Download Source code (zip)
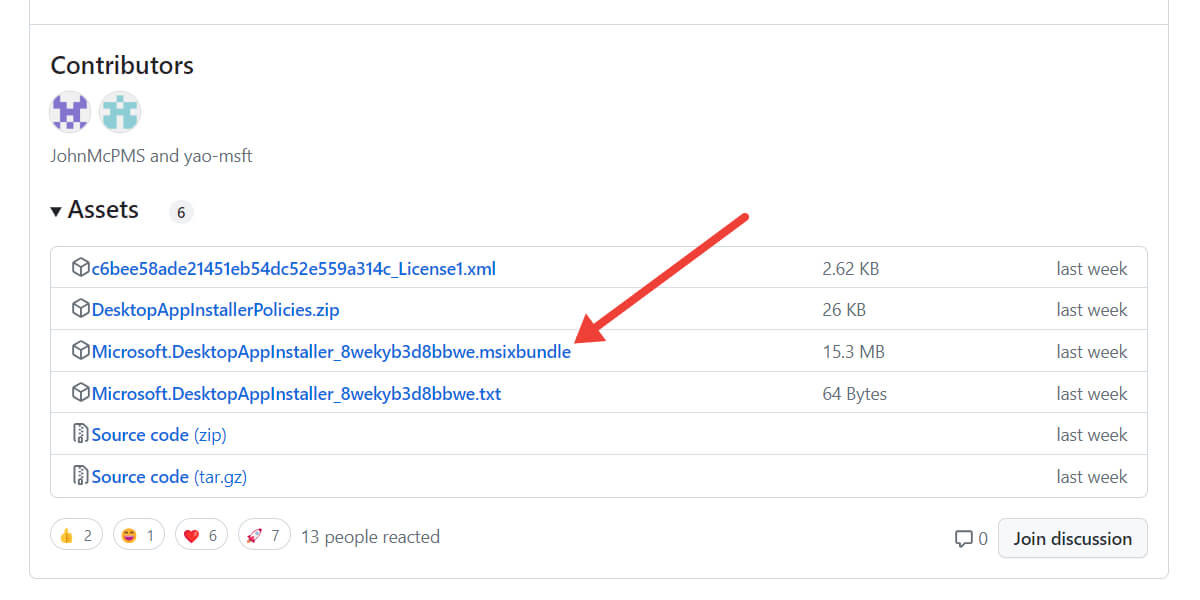 [x=159, y=435]
